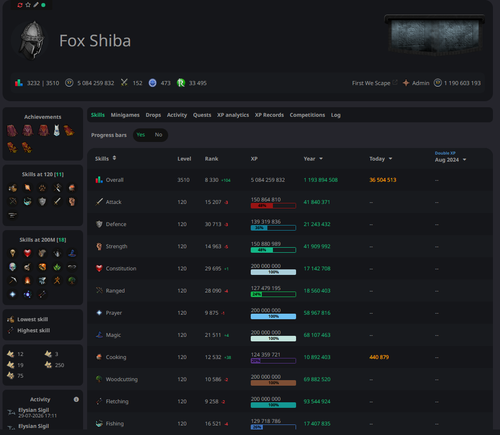Click the Activity panel info icon
The height and width of the screenshot is (435, 500).
click(x=76, y=399)
